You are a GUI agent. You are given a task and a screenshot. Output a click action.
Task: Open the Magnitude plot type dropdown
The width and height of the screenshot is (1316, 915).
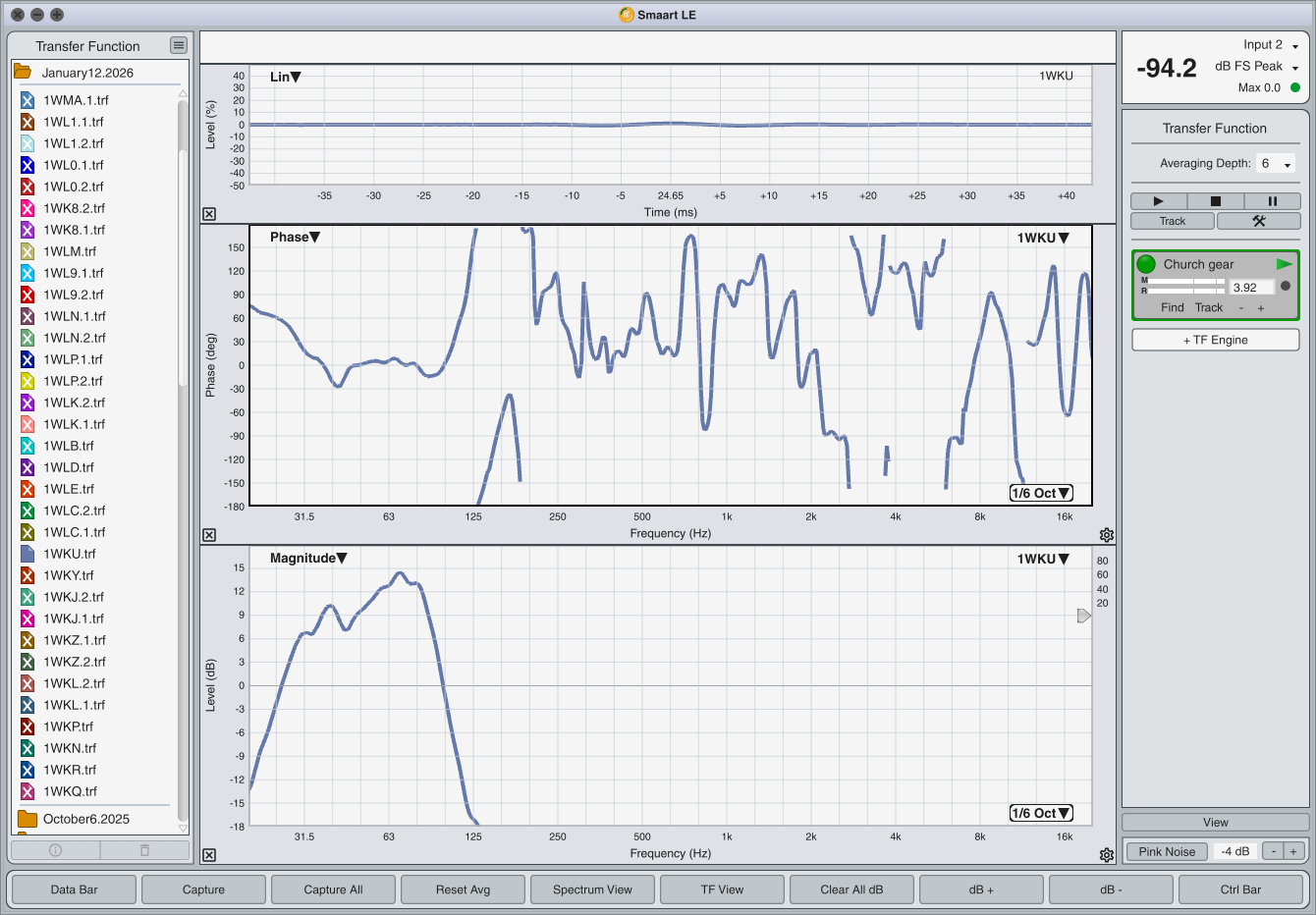pyautogui.click(x=308, y=558)
